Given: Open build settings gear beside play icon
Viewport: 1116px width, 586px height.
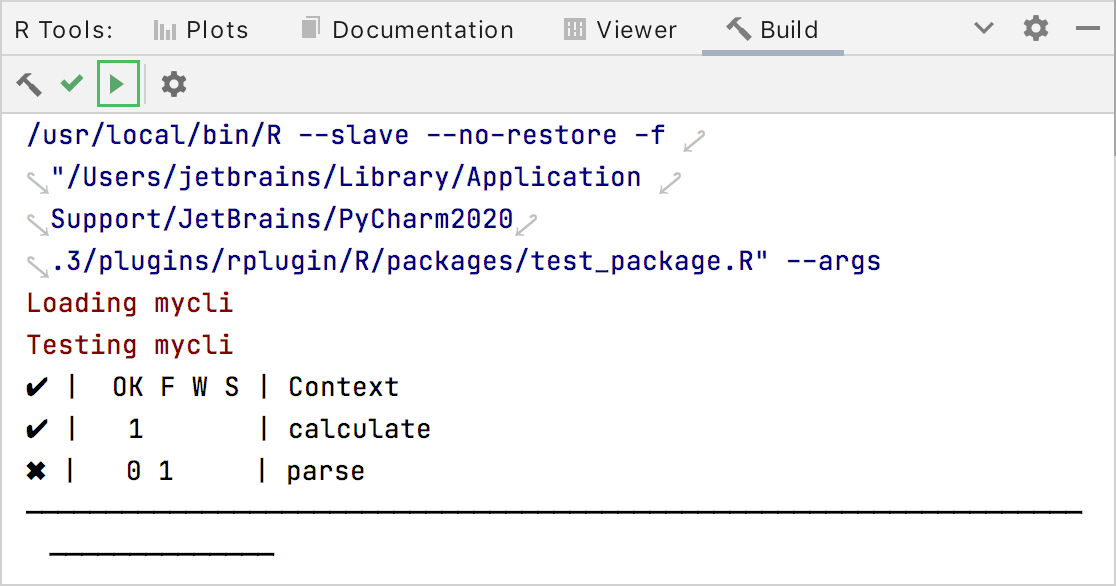Looking at the screenshot, I should [174, 85].
